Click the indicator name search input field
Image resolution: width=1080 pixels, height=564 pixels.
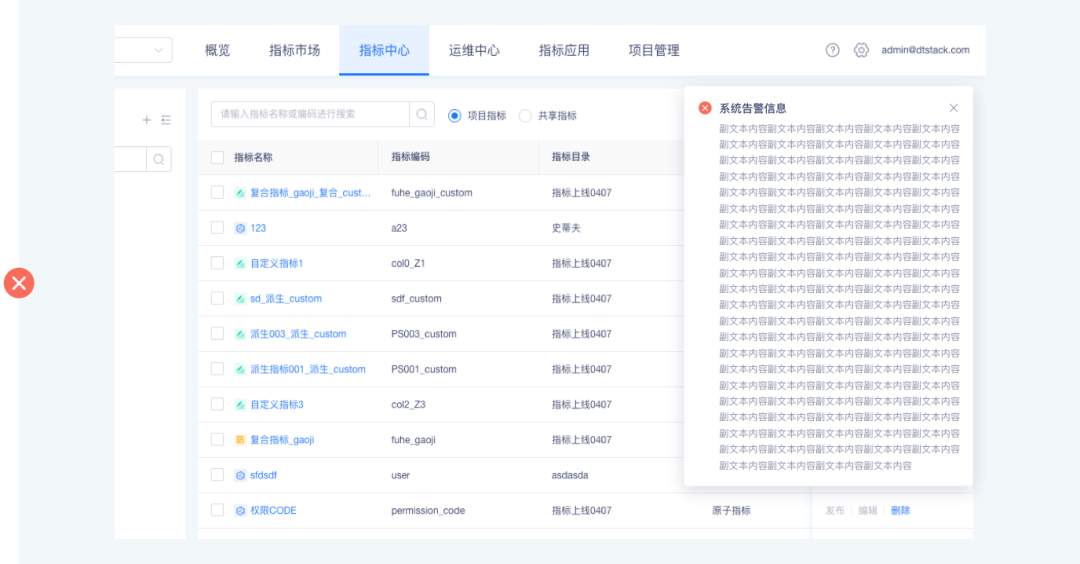310,115
